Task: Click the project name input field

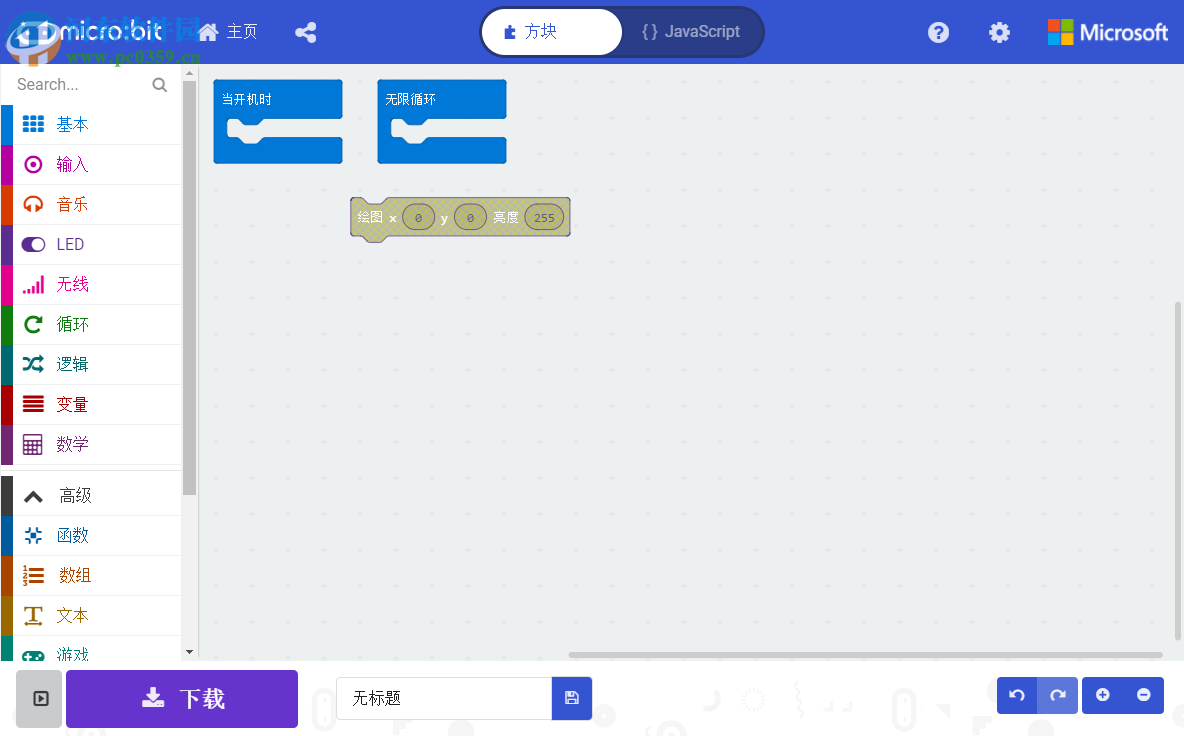Action: [x=443, y=698]
